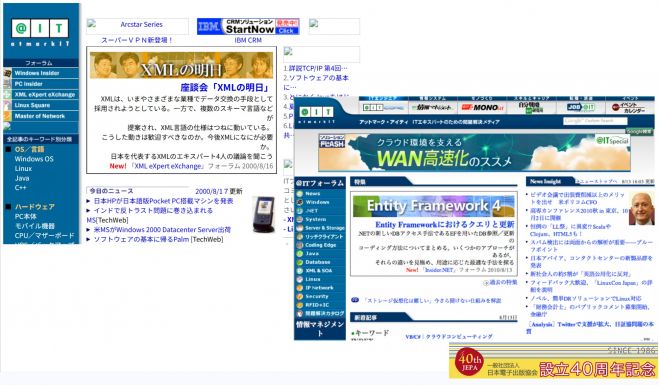
Task: Click the Security icon in forum list
Action: [x=300, y=296]
